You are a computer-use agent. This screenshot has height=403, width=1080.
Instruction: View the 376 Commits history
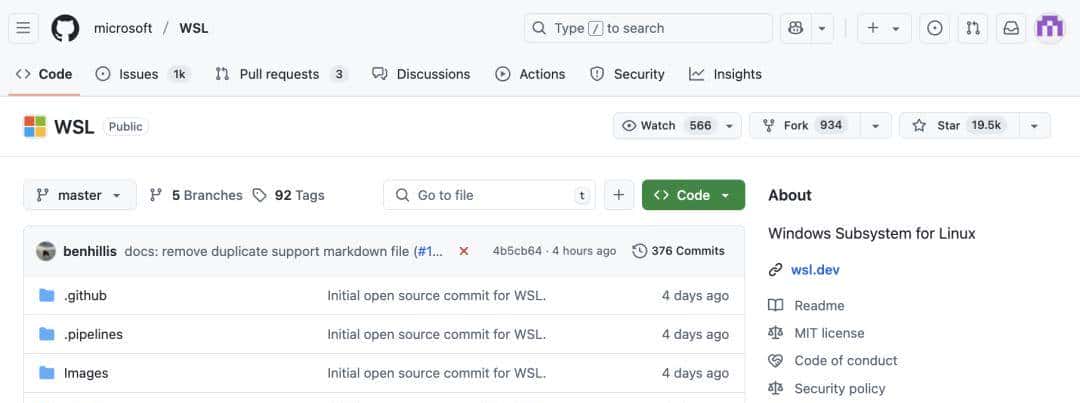click(679, 251)
